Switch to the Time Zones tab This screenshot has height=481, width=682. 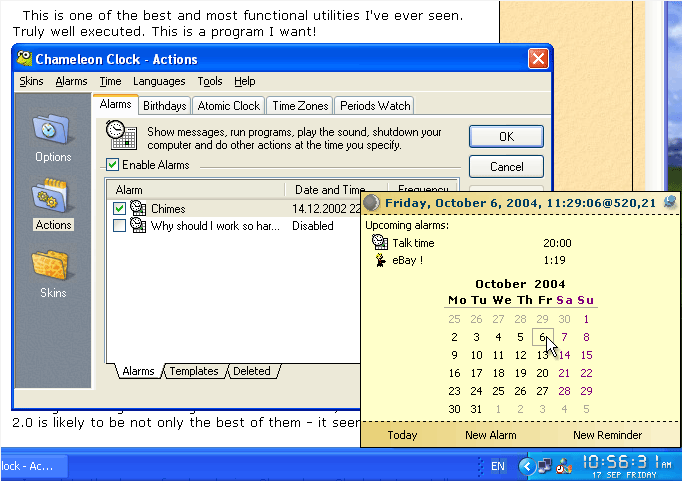point(300,106)
